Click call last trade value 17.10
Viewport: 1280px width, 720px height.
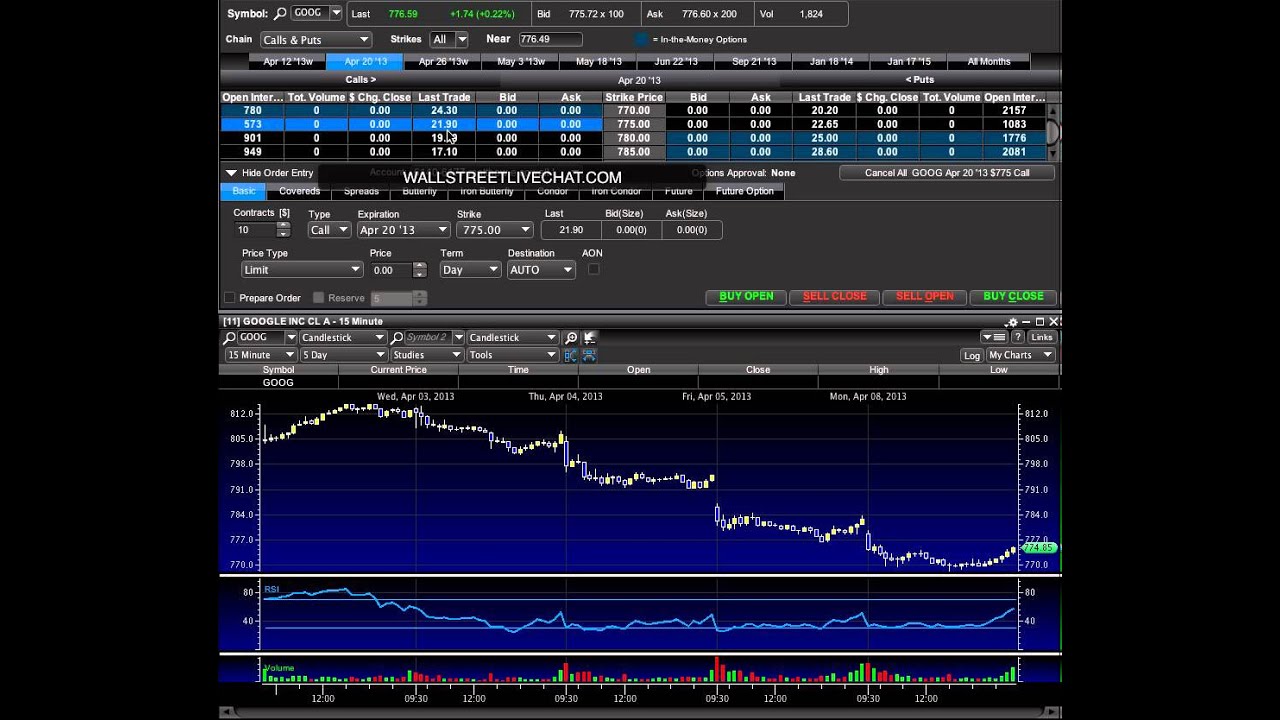coord(444,152)
